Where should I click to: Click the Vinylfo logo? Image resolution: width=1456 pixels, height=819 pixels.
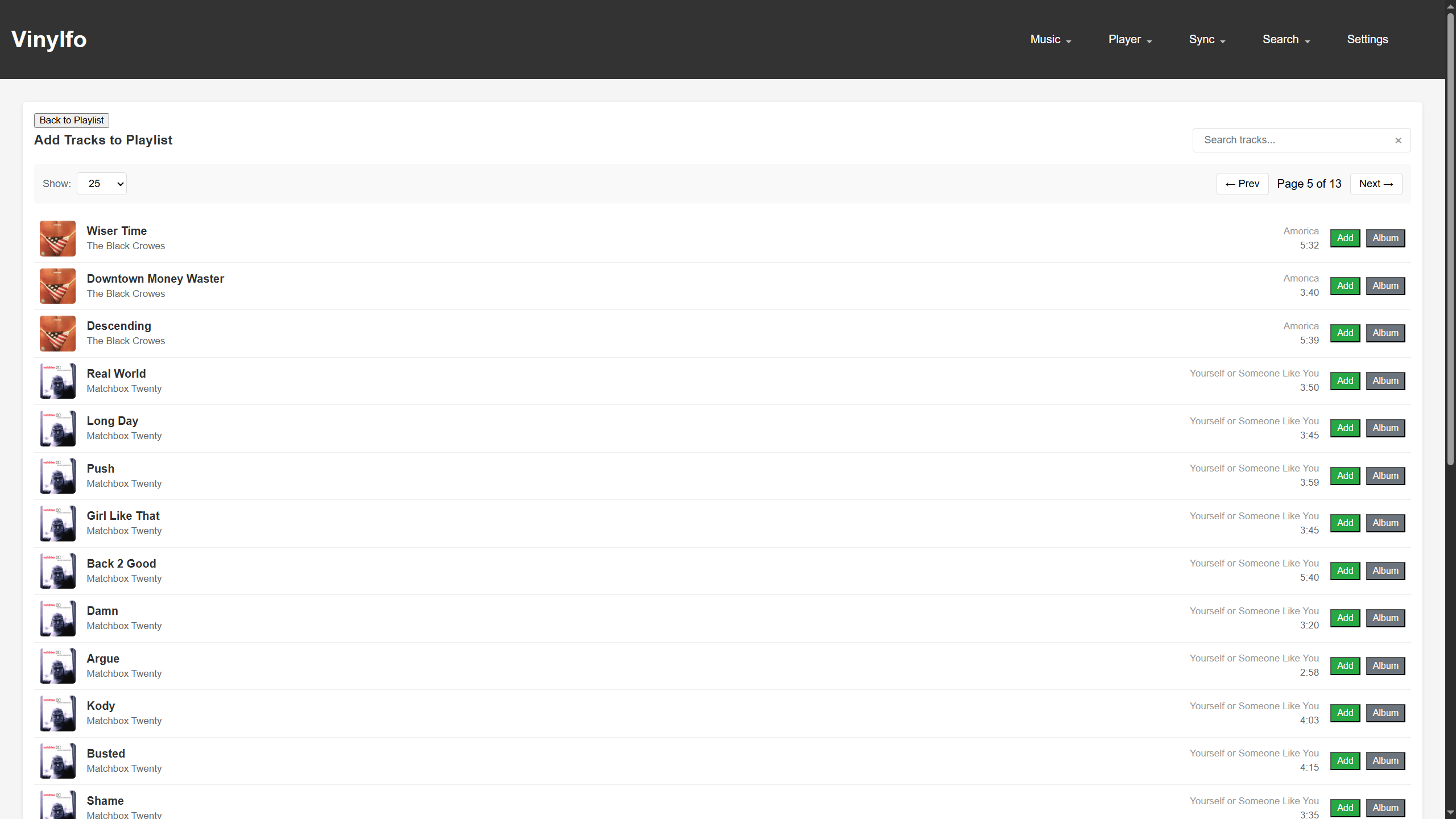point(49,39)
